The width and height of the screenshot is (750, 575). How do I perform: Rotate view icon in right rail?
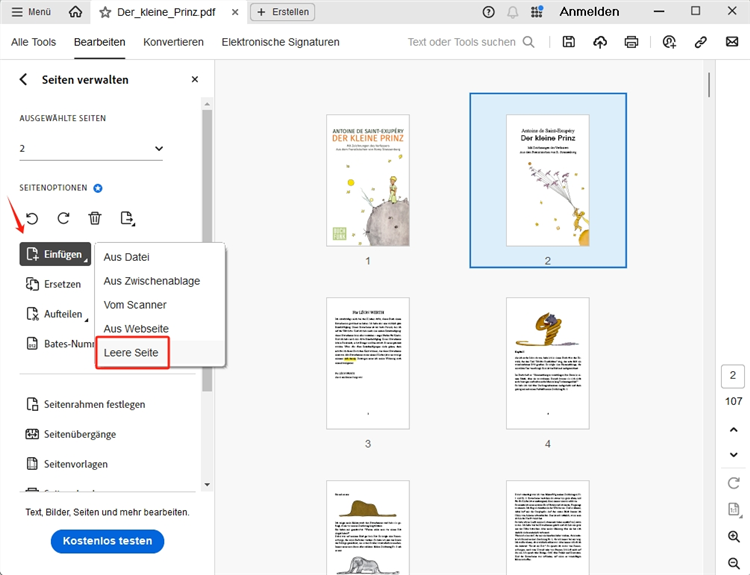[x=734, y=483]
